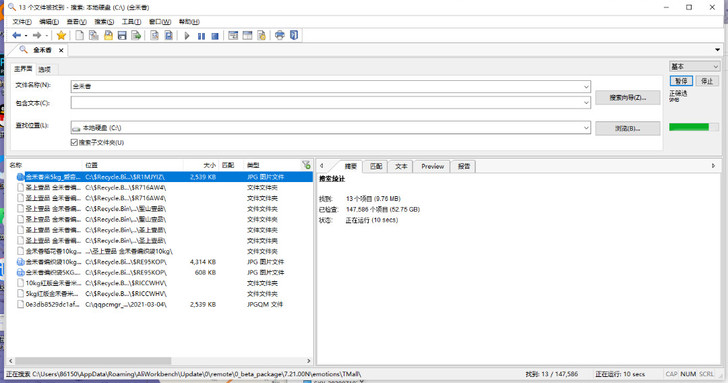
Task: Click the green search progress bar
Action: click(694, 127)
